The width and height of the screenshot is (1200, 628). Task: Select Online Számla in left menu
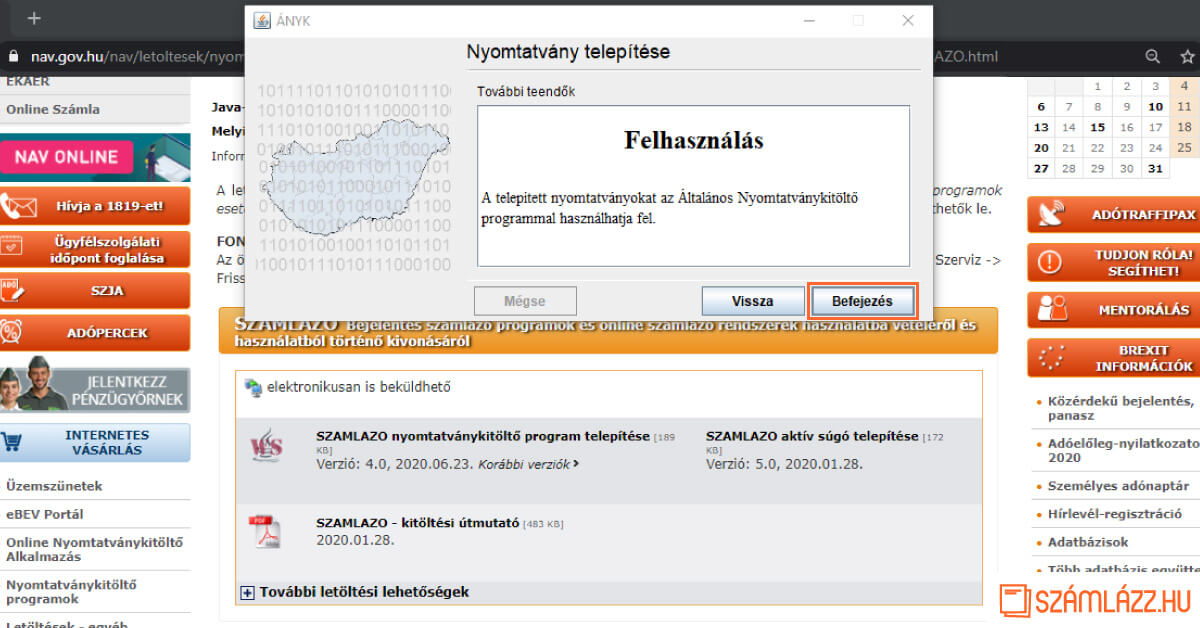tap(53, 109)
